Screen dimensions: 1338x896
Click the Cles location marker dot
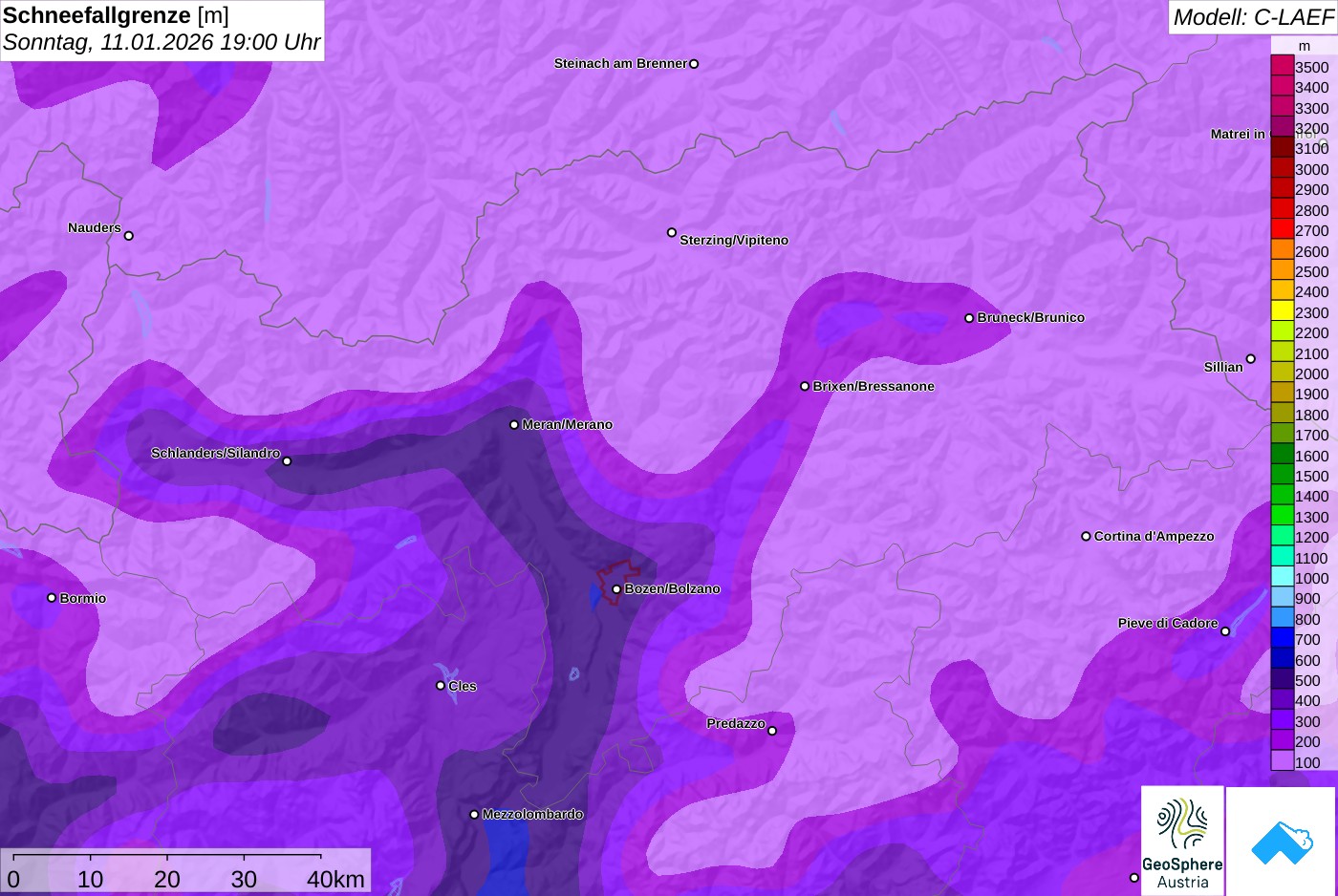[x=441, y=686]
